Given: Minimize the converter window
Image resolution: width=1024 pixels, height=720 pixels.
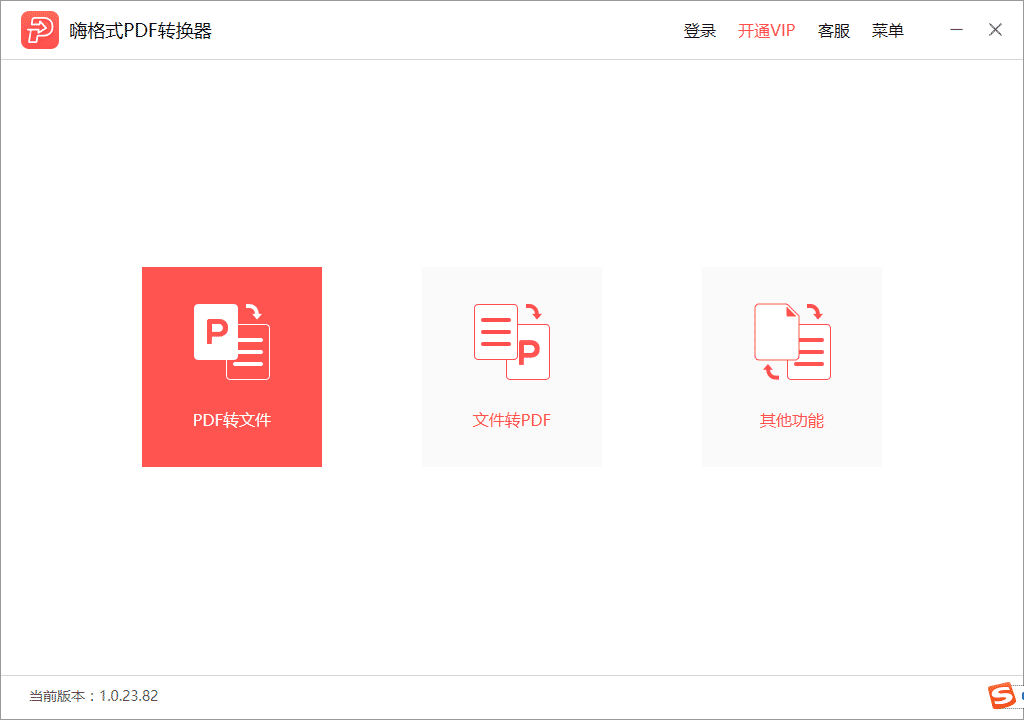Looking at the screenshot, I should click(956, 30).
